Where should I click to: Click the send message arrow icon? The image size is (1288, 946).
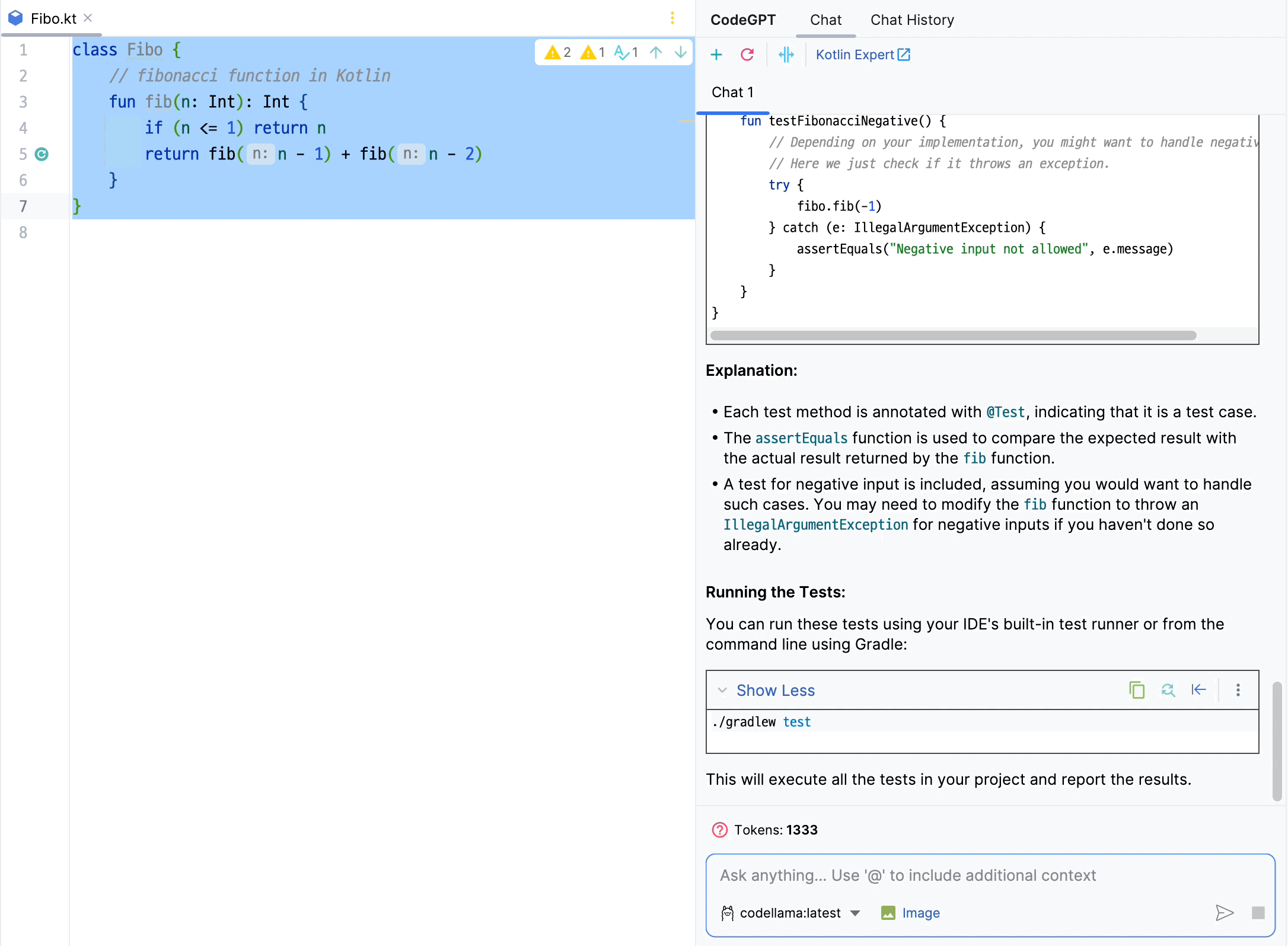[1224, 912]
